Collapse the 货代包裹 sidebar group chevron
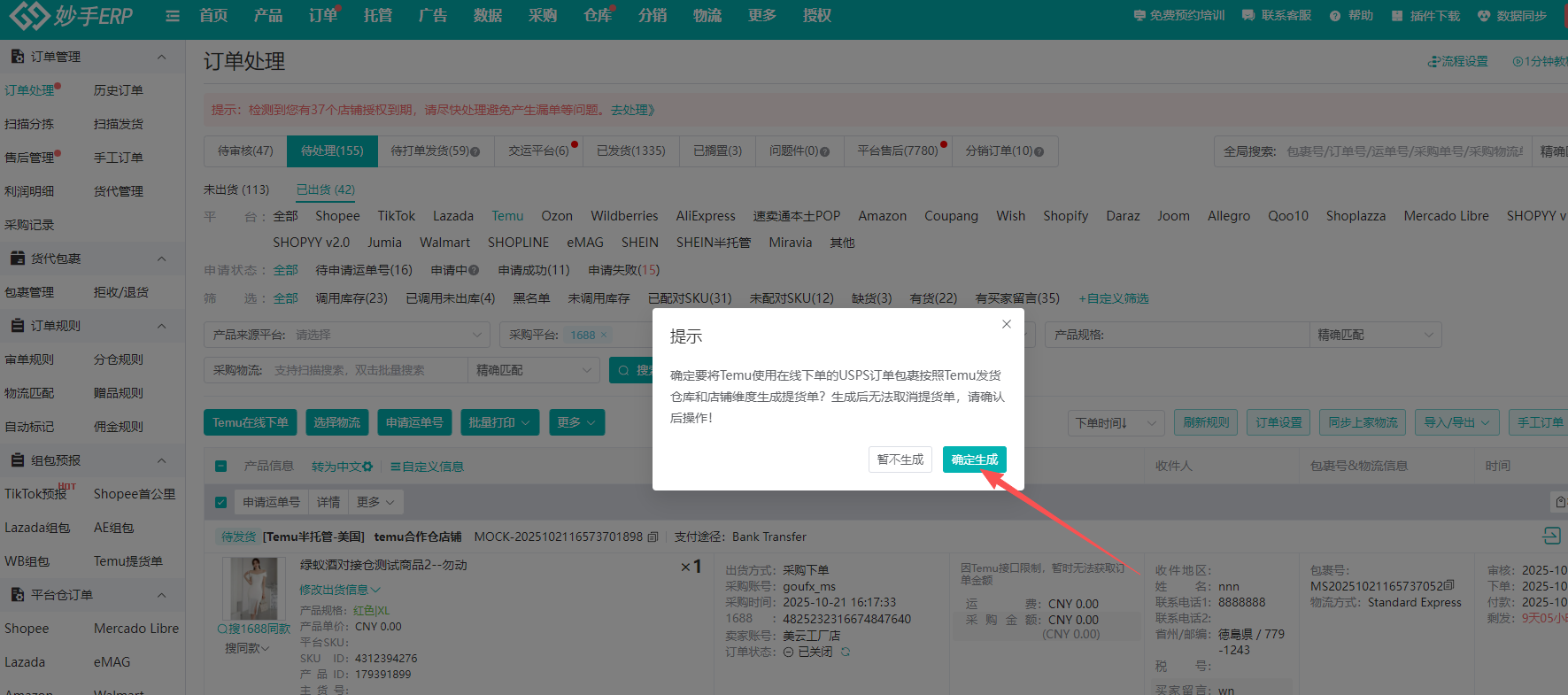Viewport: 1568px width, 695px height. pyautogui.click(x=161, y=259)
